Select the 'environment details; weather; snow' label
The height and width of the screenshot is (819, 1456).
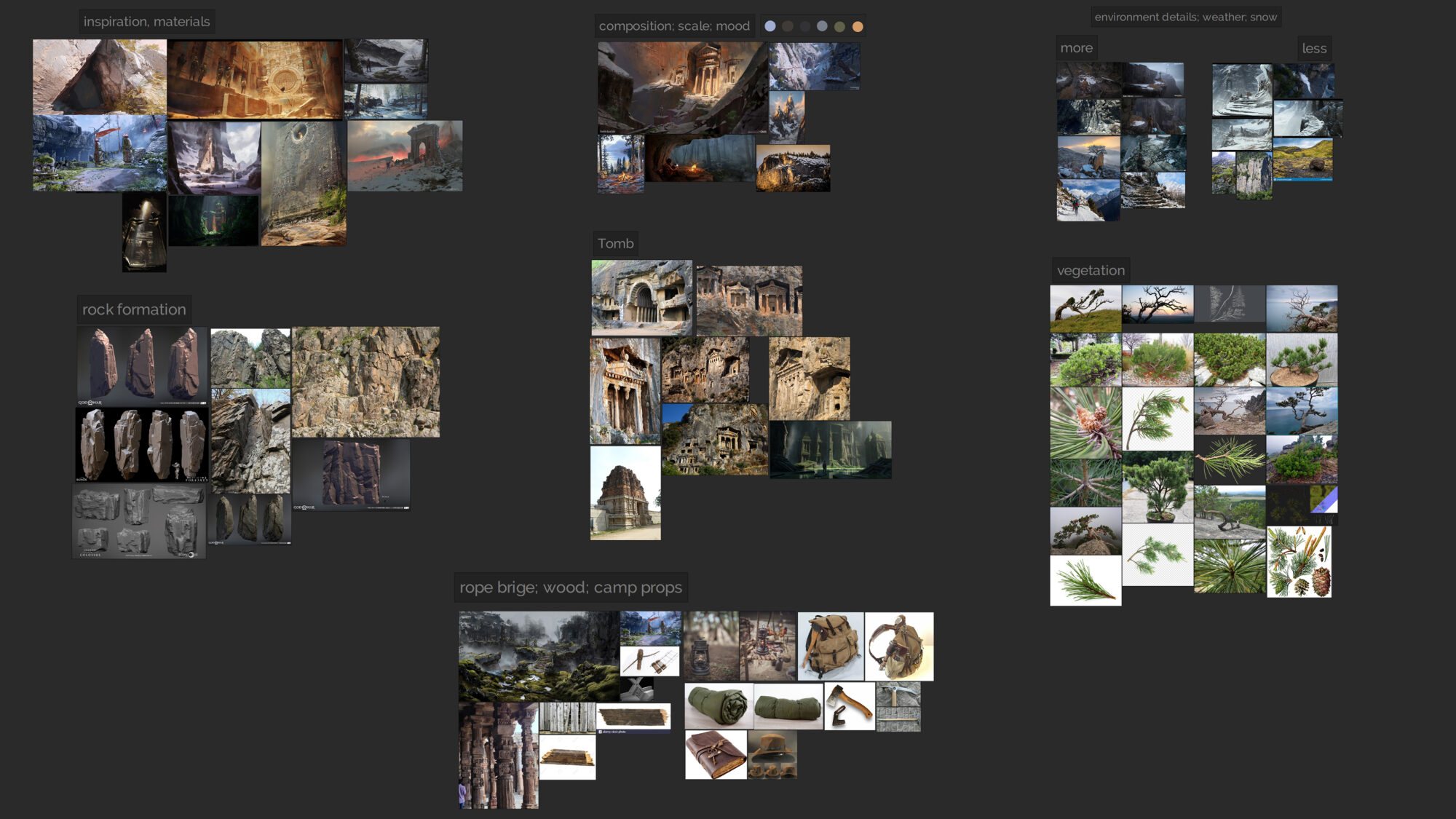point(1185,17)
